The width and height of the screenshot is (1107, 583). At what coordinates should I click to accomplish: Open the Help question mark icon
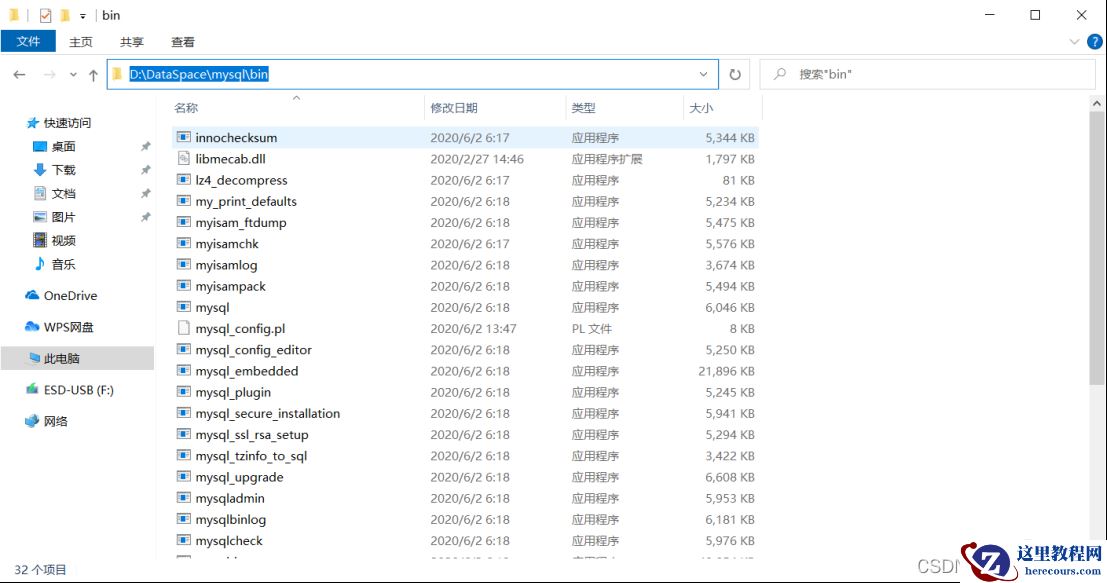pos(1093,42)
